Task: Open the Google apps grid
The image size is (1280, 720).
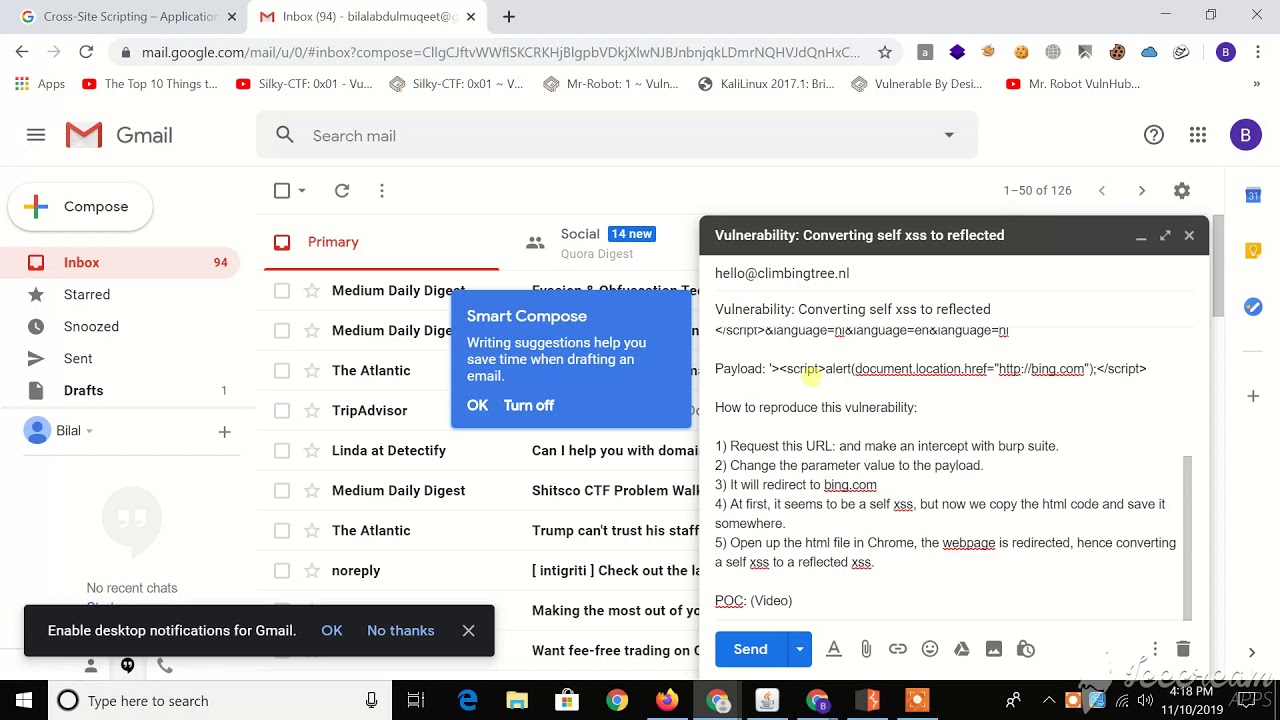Action: [x=1198, y=135]
